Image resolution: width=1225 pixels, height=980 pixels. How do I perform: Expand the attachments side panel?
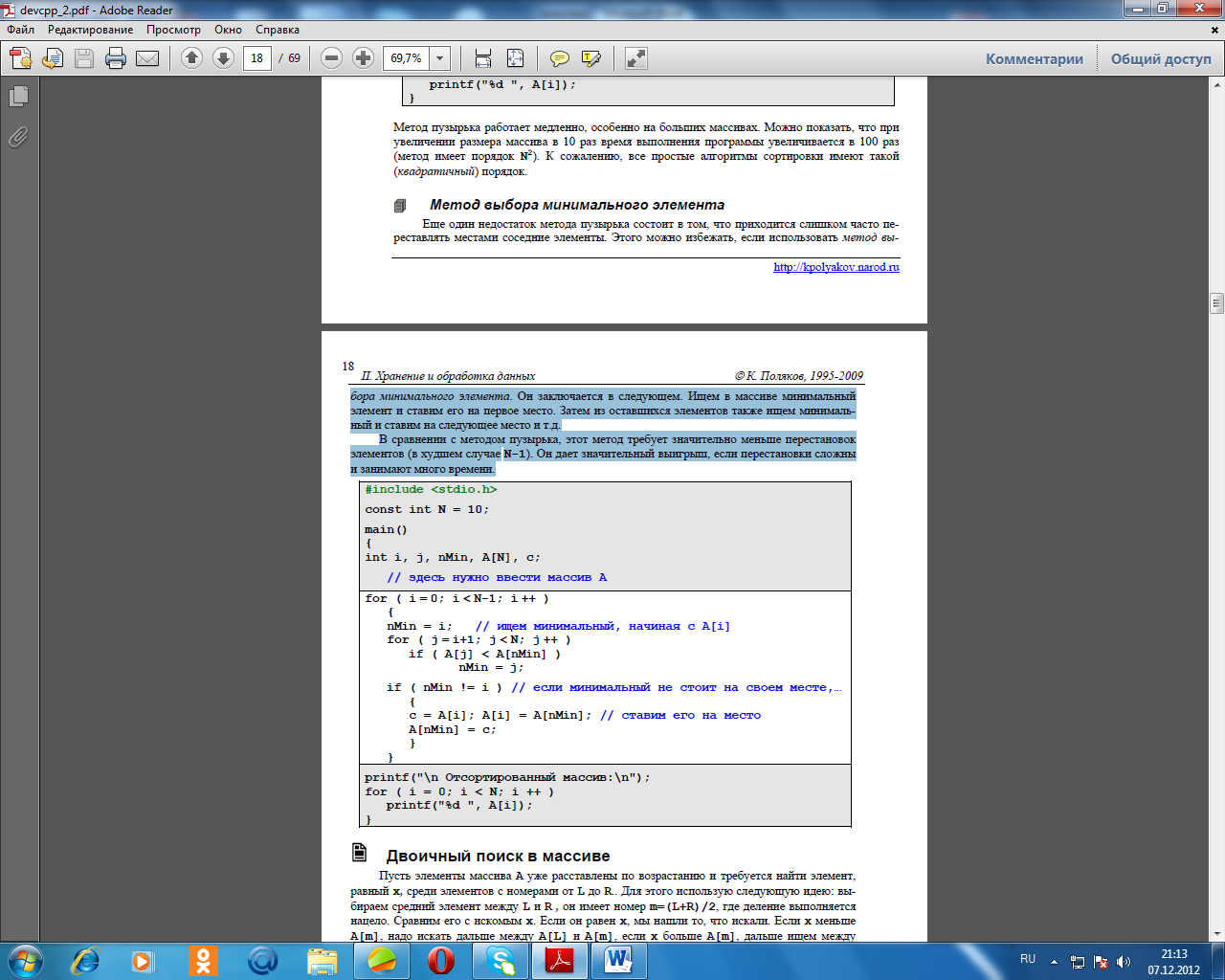18,138
